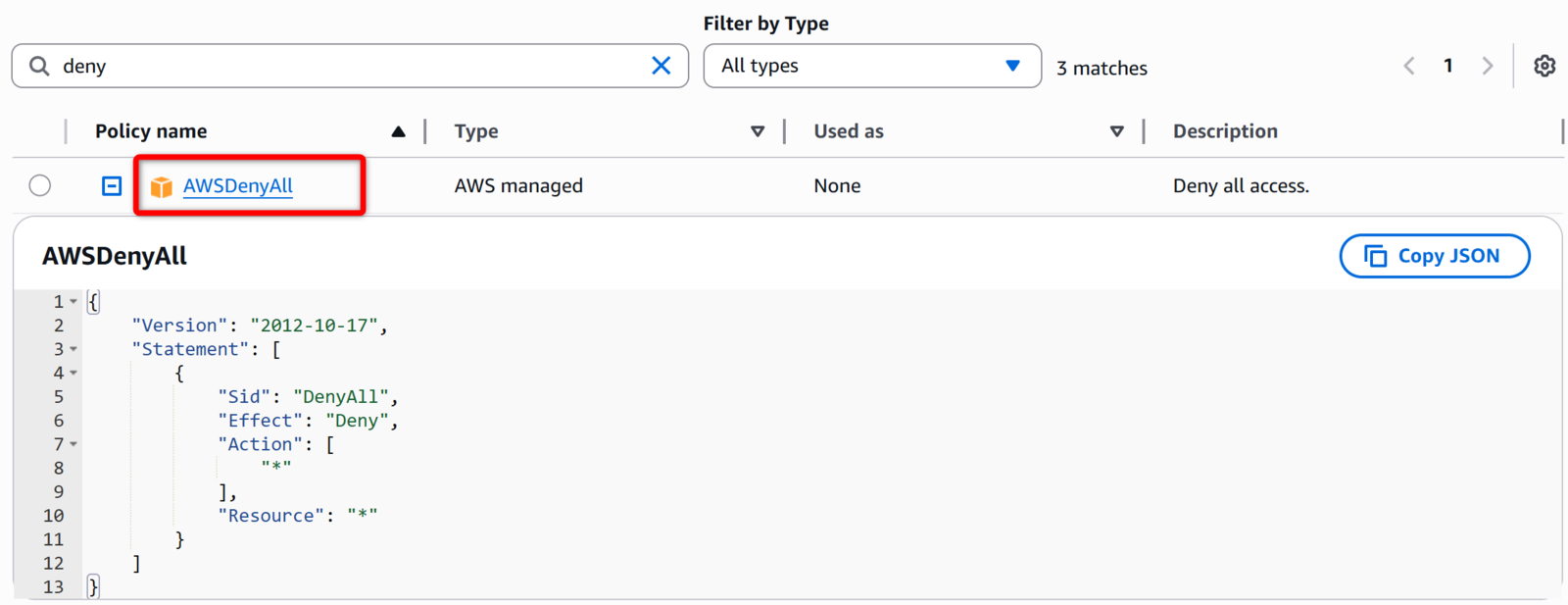The height and width of the screenshot is (605, 1568).
Task: Click the Deny all access description
Action: tap(1241, 185)
